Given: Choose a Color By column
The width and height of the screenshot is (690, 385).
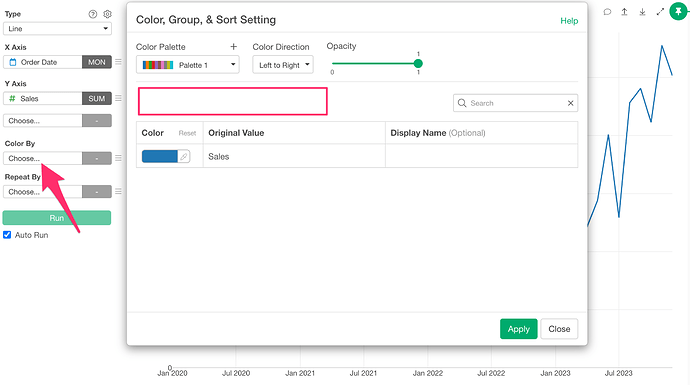Looking at the screenshot, I should pos(43,158).
